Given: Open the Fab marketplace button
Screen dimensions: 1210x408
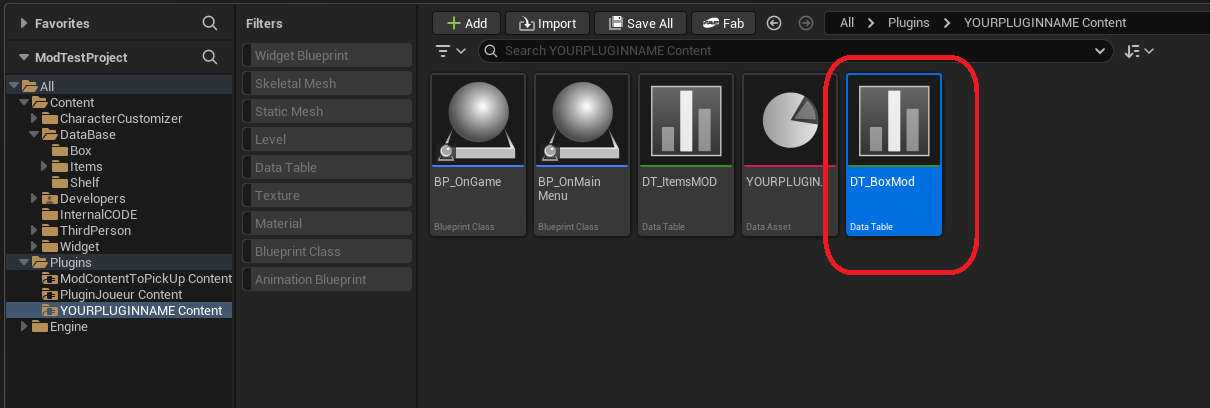Looking at the screenshot, I should [x=723, y=23].
